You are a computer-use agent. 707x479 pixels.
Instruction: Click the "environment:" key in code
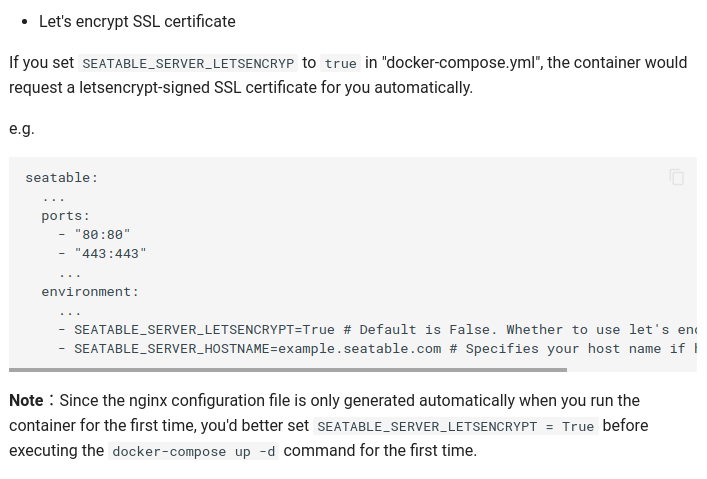tap(90, 291)
